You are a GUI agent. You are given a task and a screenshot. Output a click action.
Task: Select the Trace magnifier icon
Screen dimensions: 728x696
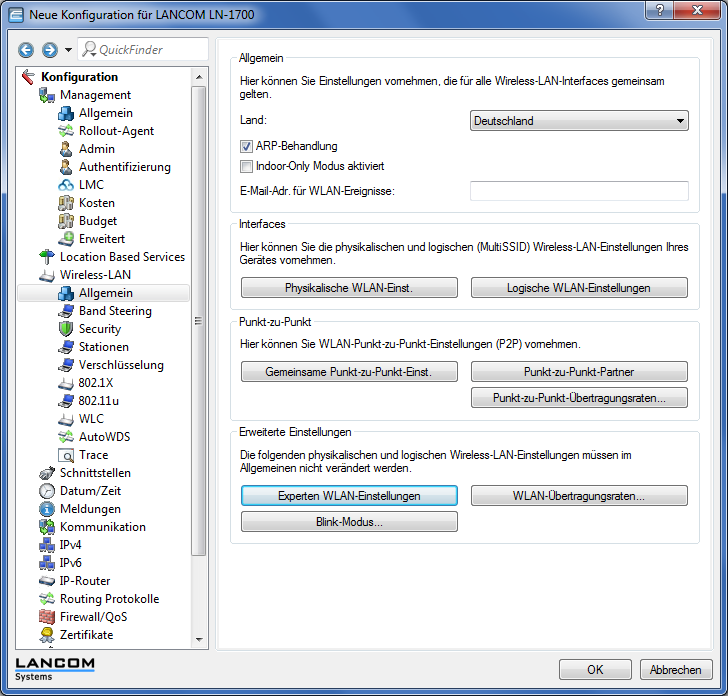(66, 455)
